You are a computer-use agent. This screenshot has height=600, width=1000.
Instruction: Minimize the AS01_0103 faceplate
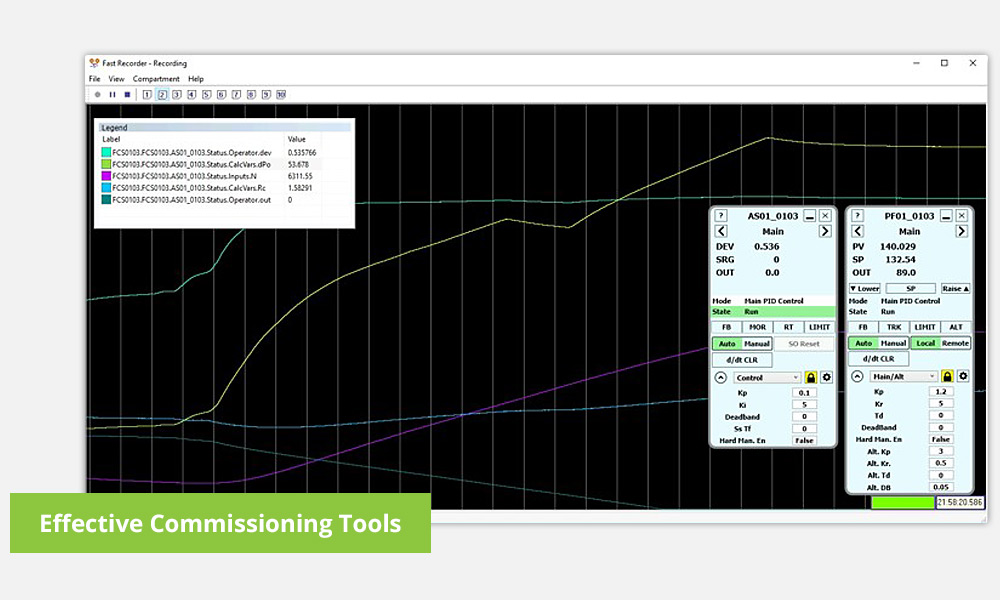coord(810,216)
